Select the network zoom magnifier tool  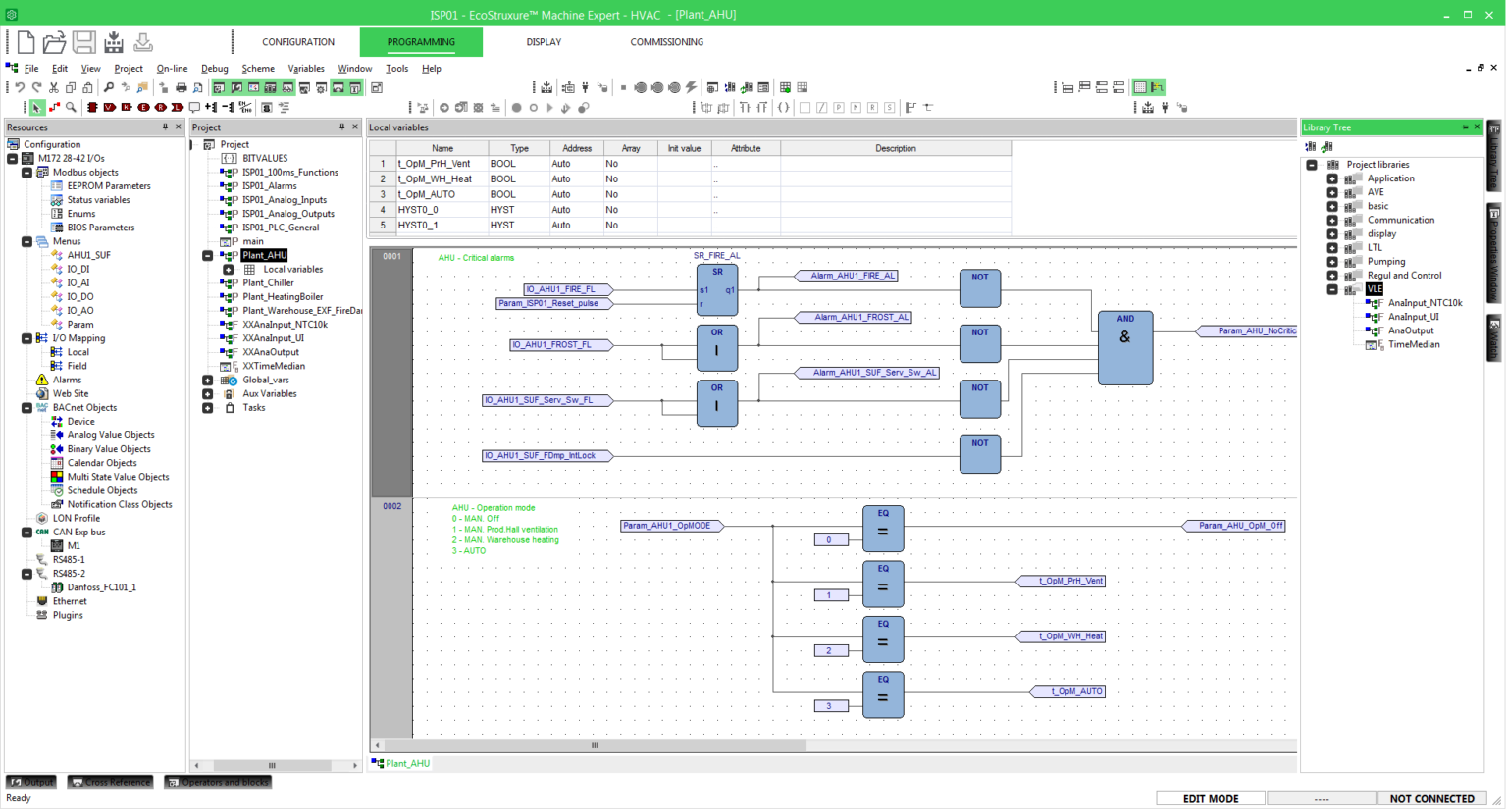[71, 108]
